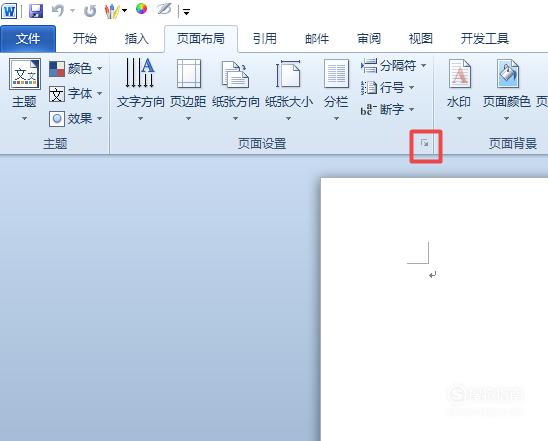Click the 水印 Watermark icon
The height and width of the screenshot is (441, 548).
460,73
